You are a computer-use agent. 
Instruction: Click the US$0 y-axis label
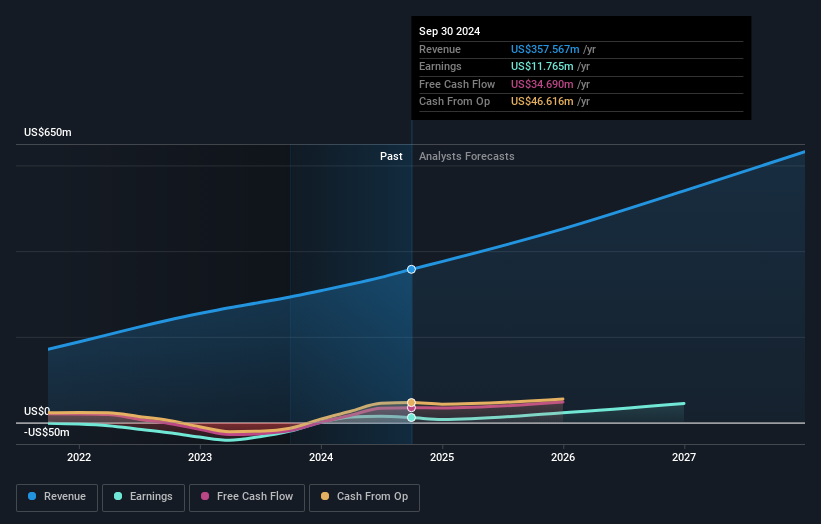coord(37,411)
